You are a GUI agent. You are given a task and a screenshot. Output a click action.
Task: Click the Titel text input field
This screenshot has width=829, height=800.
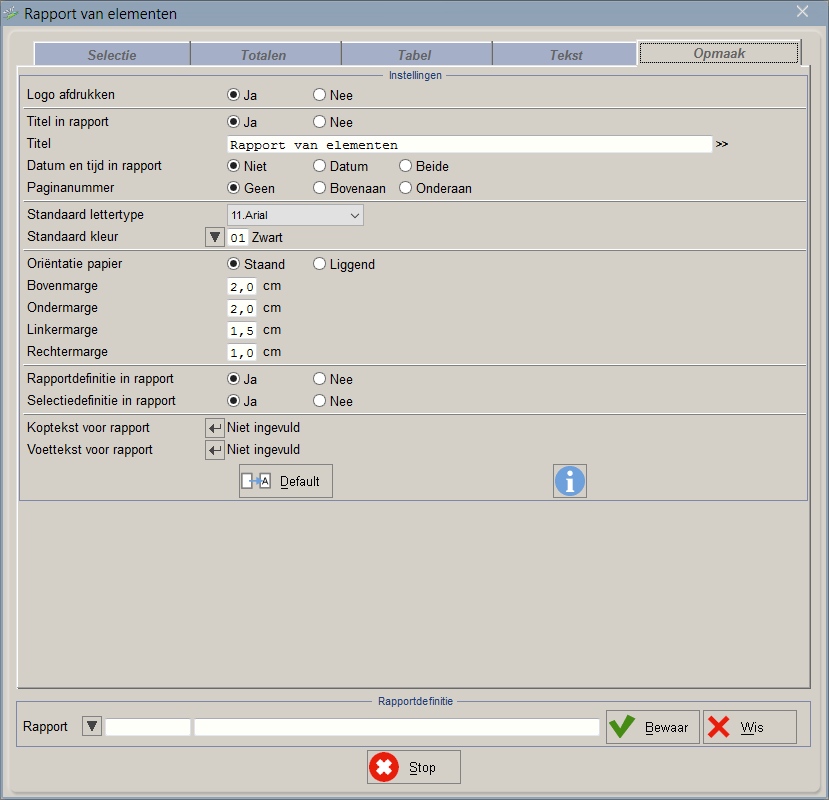[469, 145]
